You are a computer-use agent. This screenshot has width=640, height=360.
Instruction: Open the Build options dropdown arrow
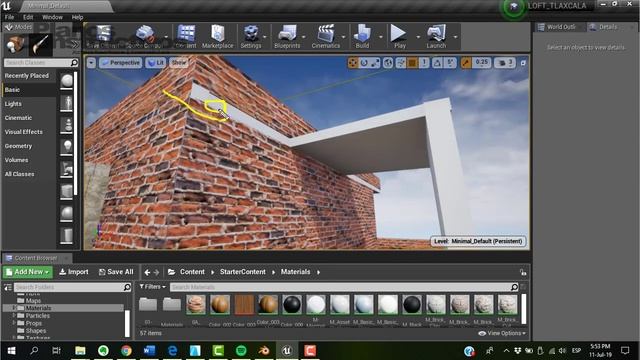pos(380,37)
